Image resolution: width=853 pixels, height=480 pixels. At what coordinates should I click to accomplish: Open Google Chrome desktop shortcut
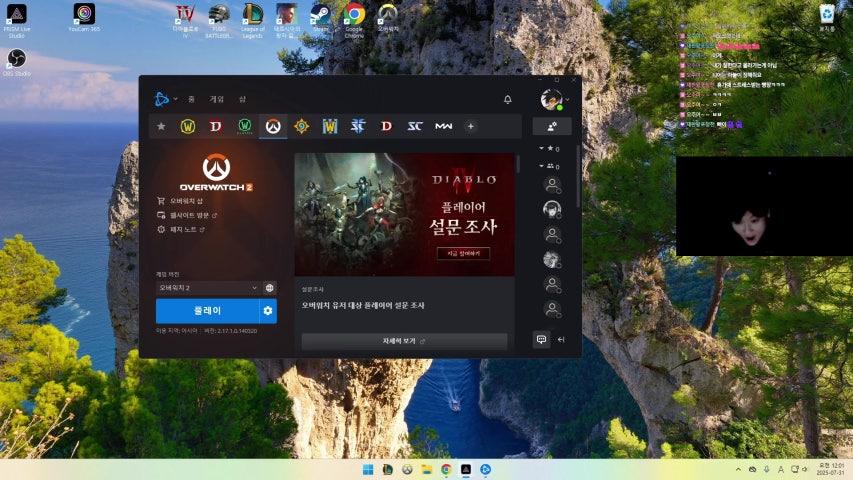click(354, 20)
